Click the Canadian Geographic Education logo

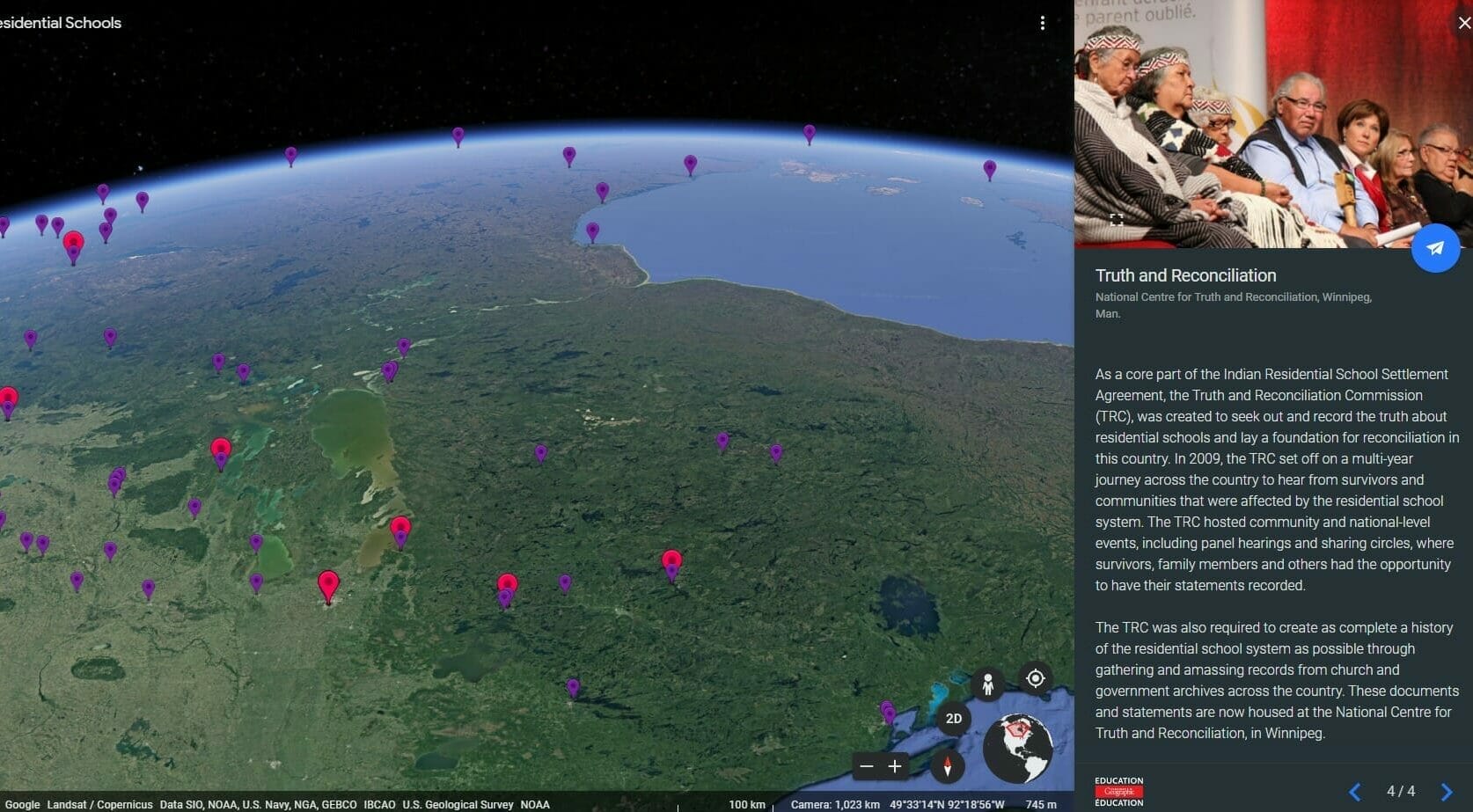click(1118, 792)
